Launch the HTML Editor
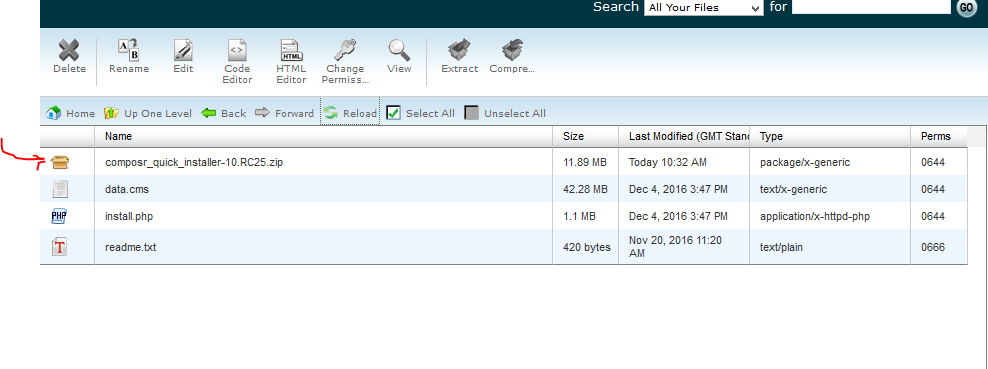The image size is (988, 369). click(291, 50)
